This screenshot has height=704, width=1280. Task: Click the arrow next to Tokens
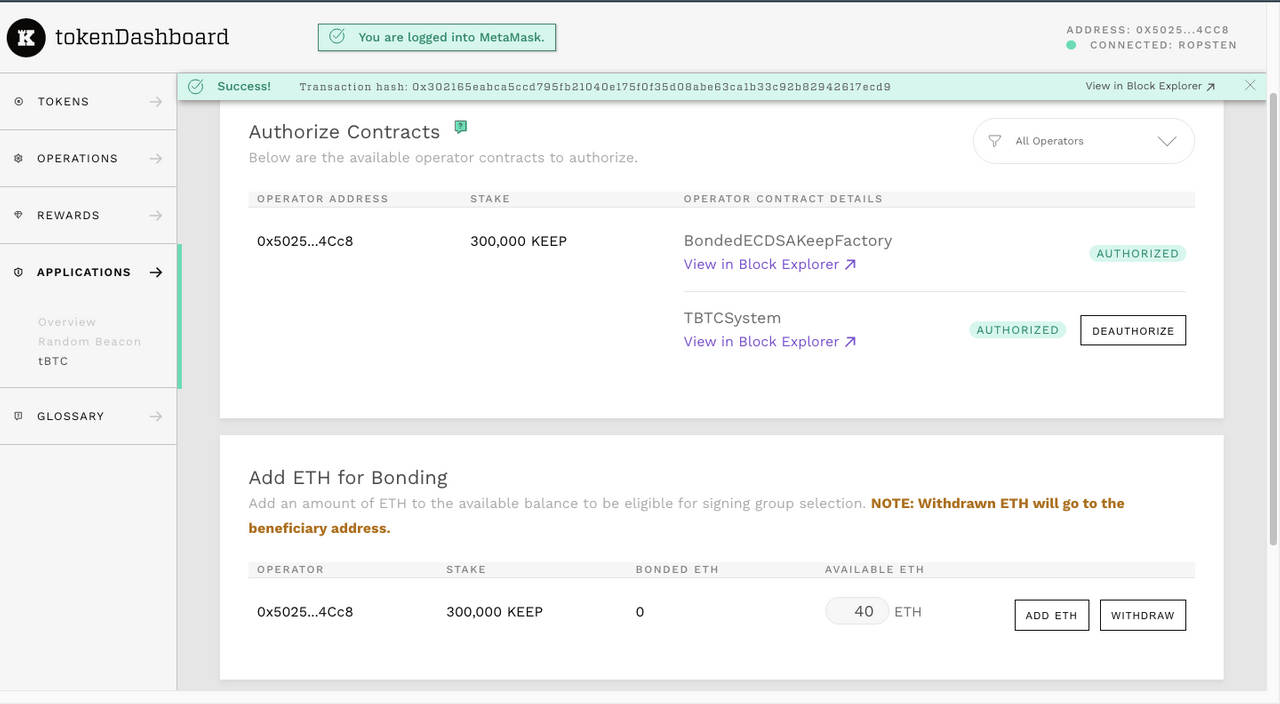[156, 102]
